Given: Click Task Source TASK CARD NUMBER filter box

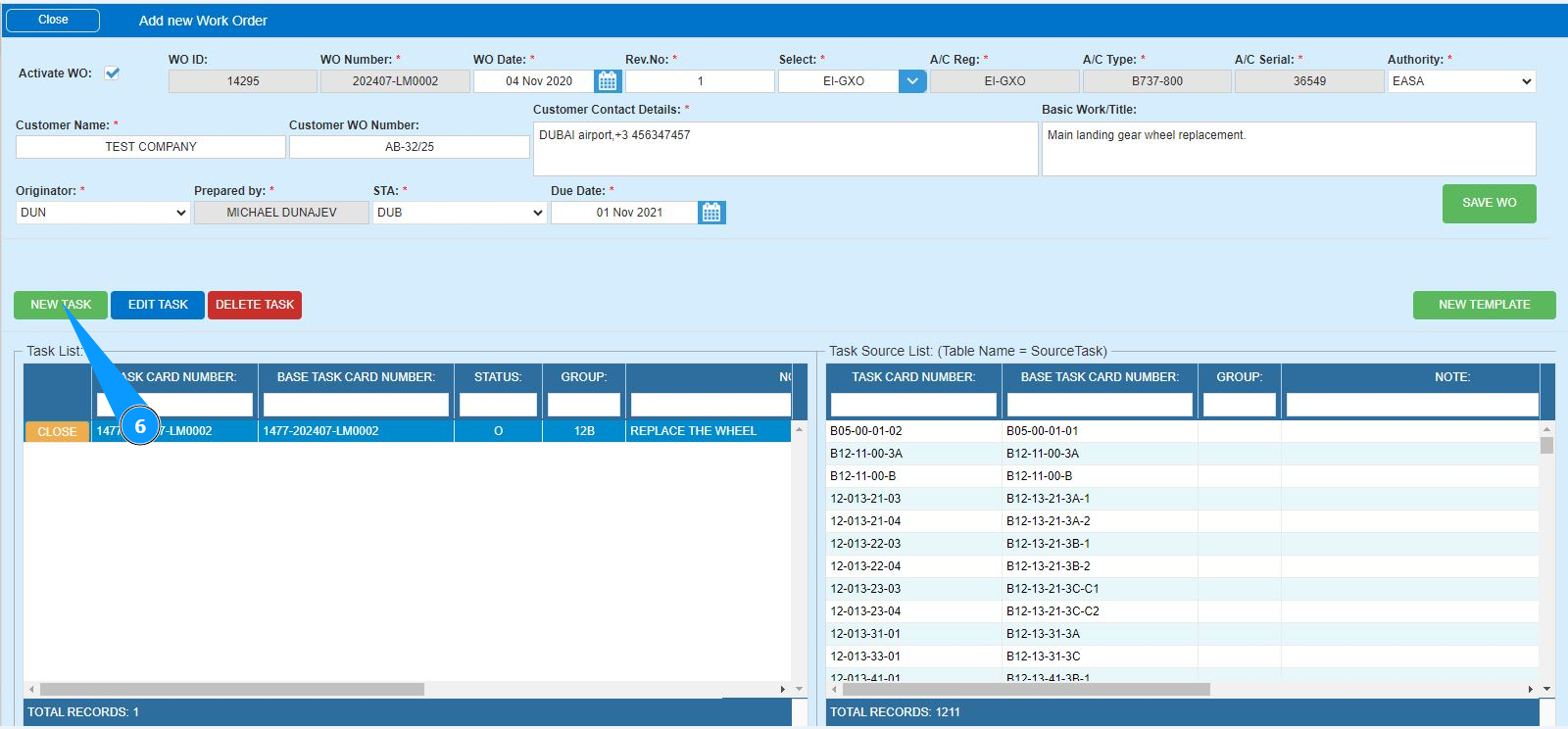Looking at the screenshot, I should click(x=913, y=405).
